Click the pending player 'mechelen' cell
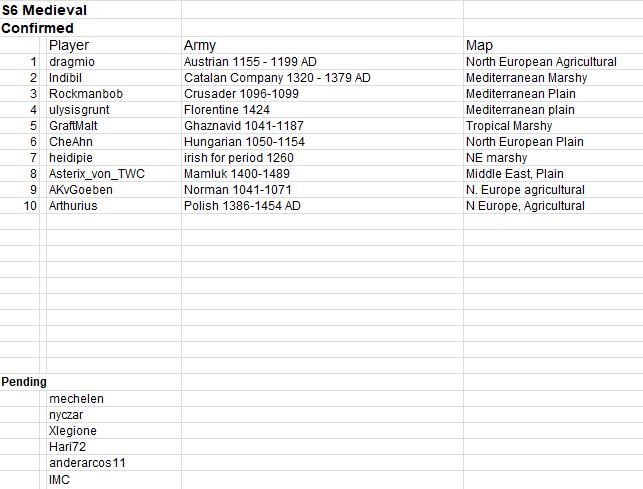Image resolution: width=643 pixels, height=489 pixels. tap(76, 399)
